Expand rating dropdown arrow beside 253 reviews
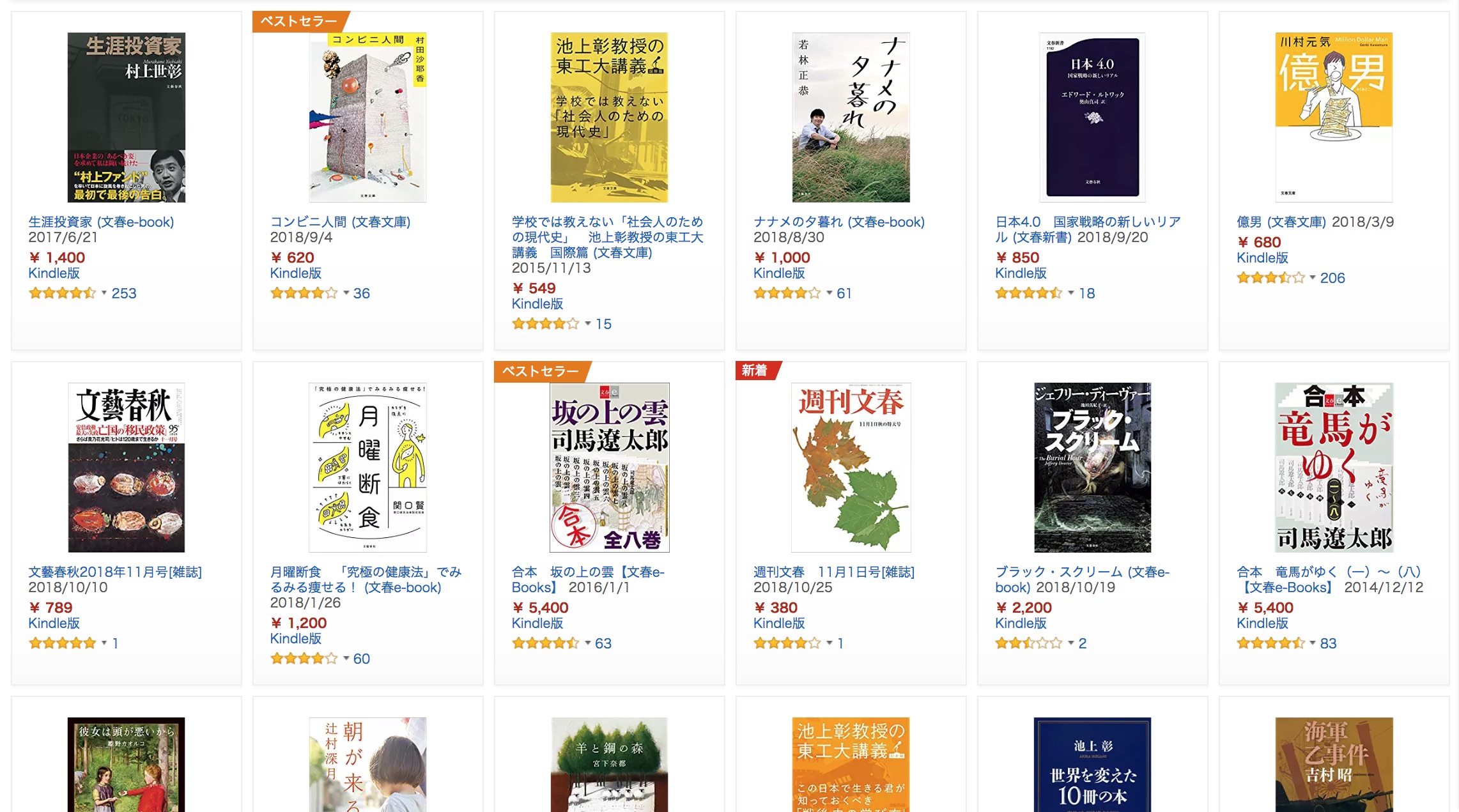Viewport: 1459px width, 812px height. [x=104, y=293]
